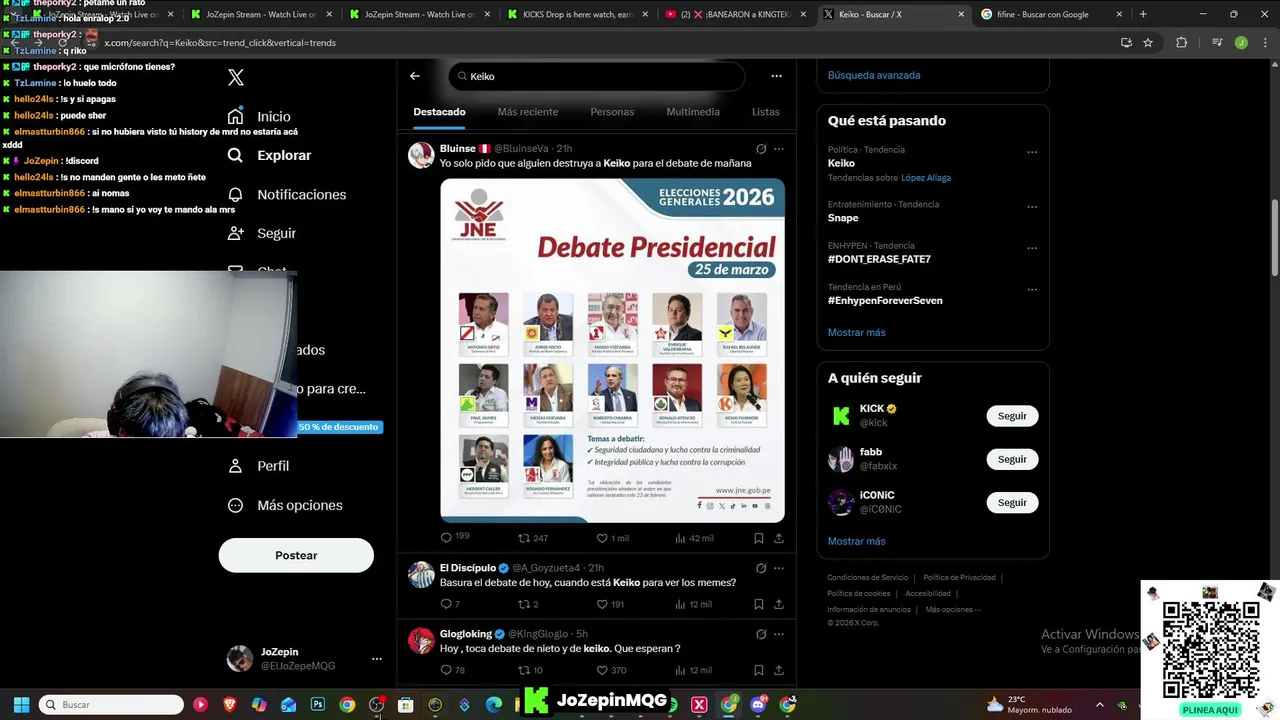
Task: Click Grok icon on El Discípulo tweet
Action: click(761, 568)
